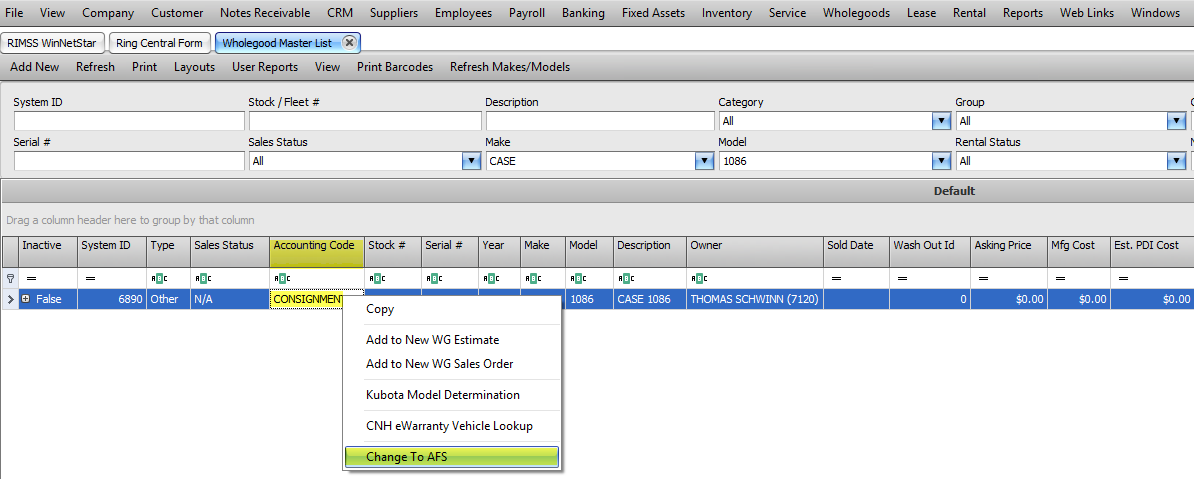
Task: Open the Rental Status dropdown
Action: tap(1176, 161)
